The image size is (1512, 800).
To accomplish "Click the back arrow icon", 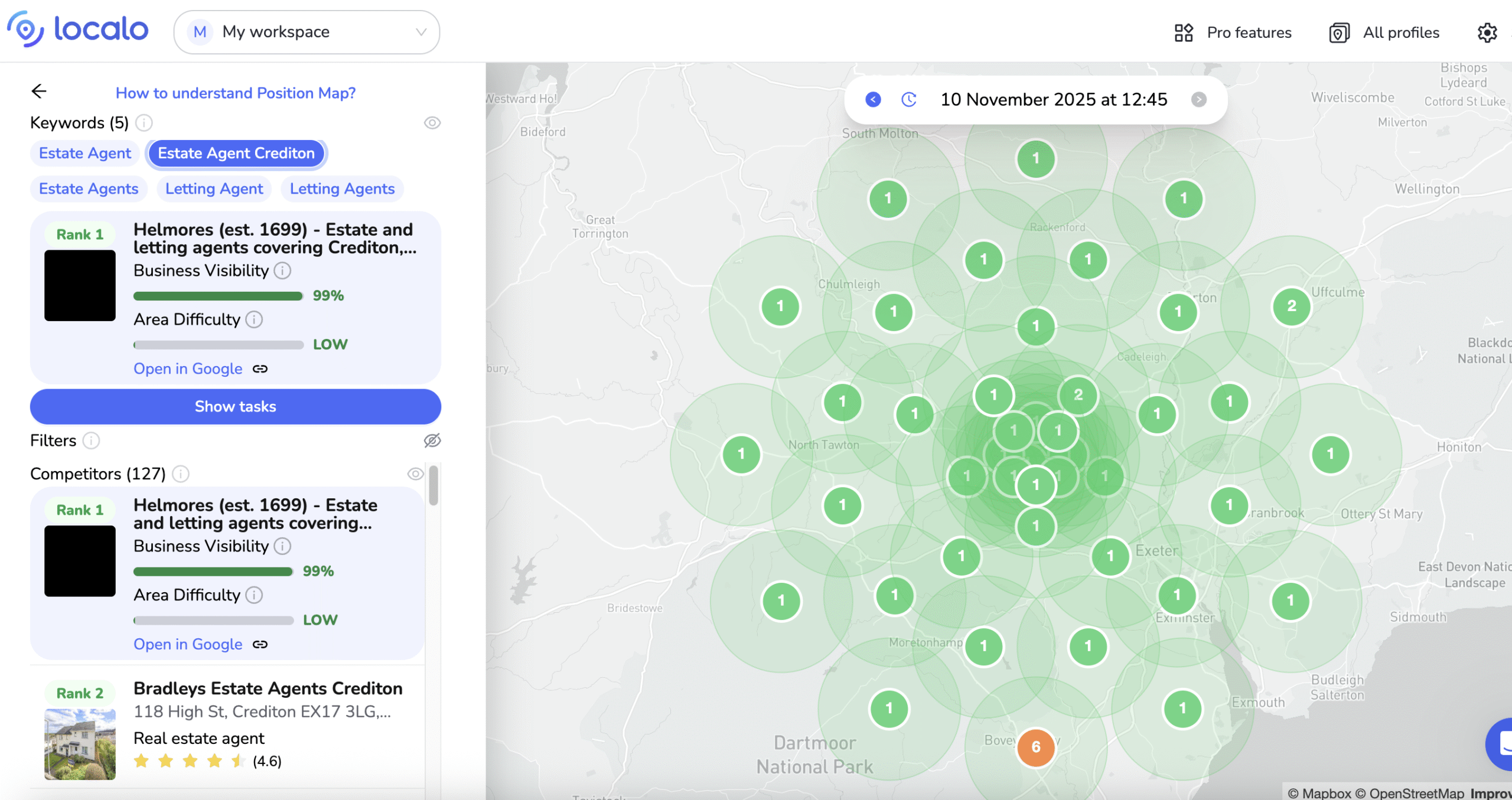I will [x=39, y=92].
